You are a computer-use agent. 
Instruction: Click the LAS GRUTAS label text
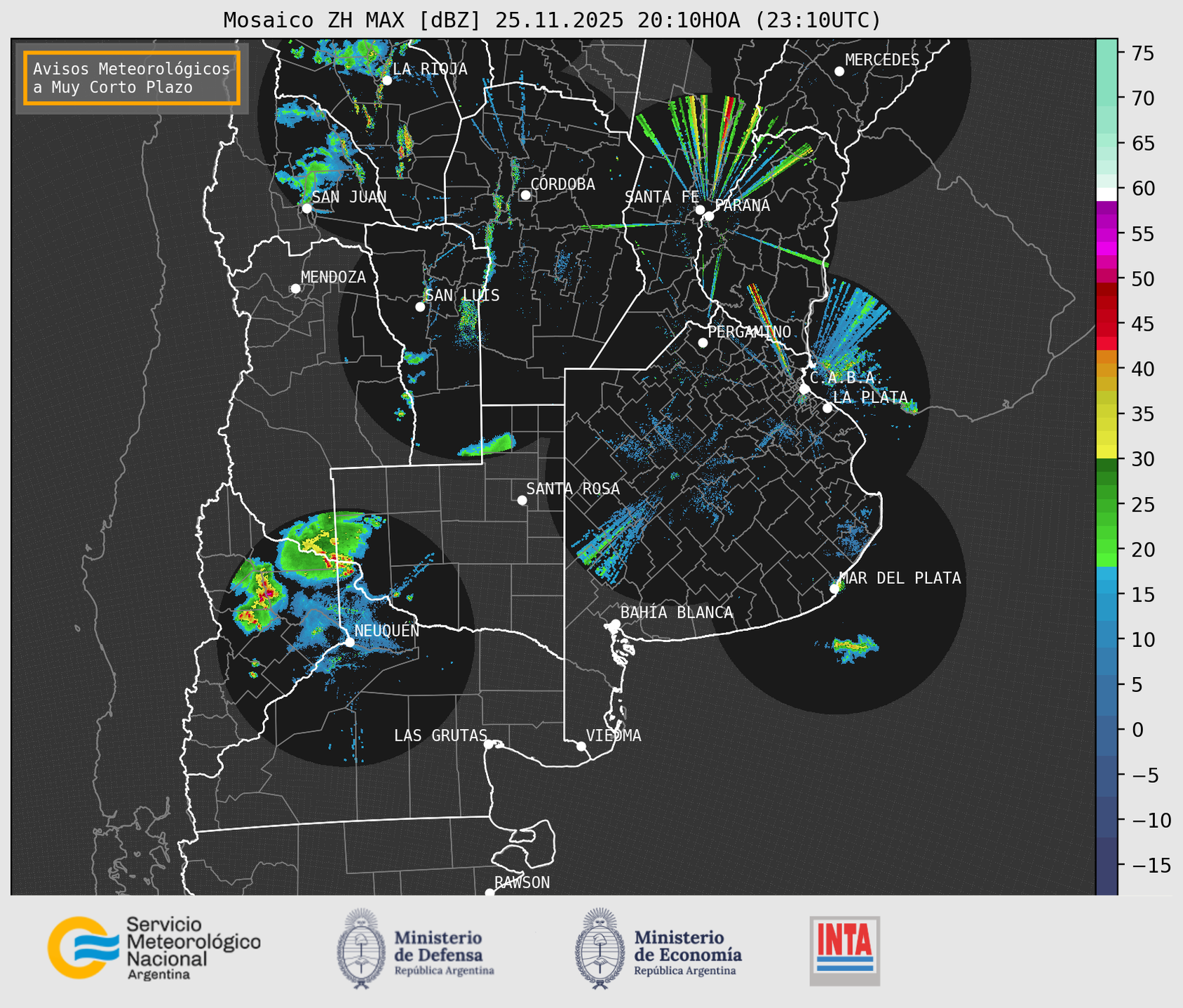tap(440, 735)
